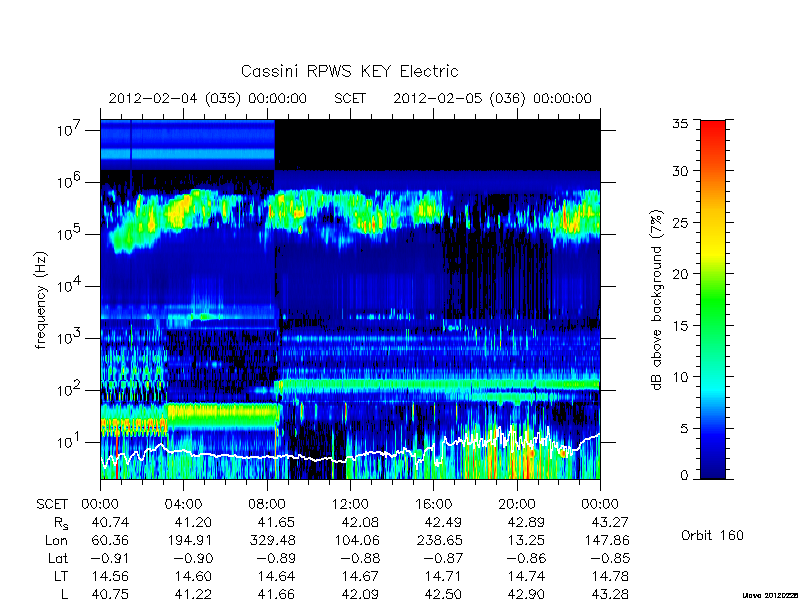Click the SCET row header below the plot
This screenshot has height=600, width=800.
pos(52,505)
